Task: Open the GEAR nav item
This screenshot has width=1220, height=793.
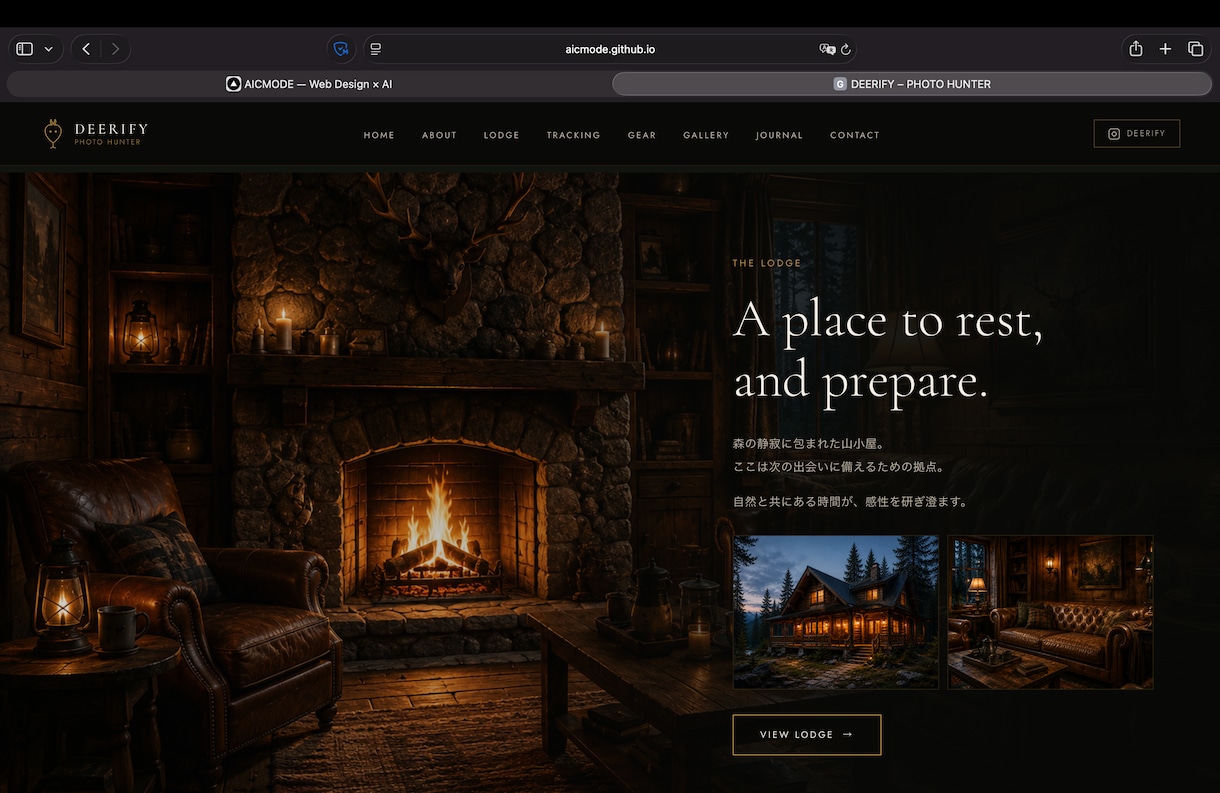Action: point(642,135)
